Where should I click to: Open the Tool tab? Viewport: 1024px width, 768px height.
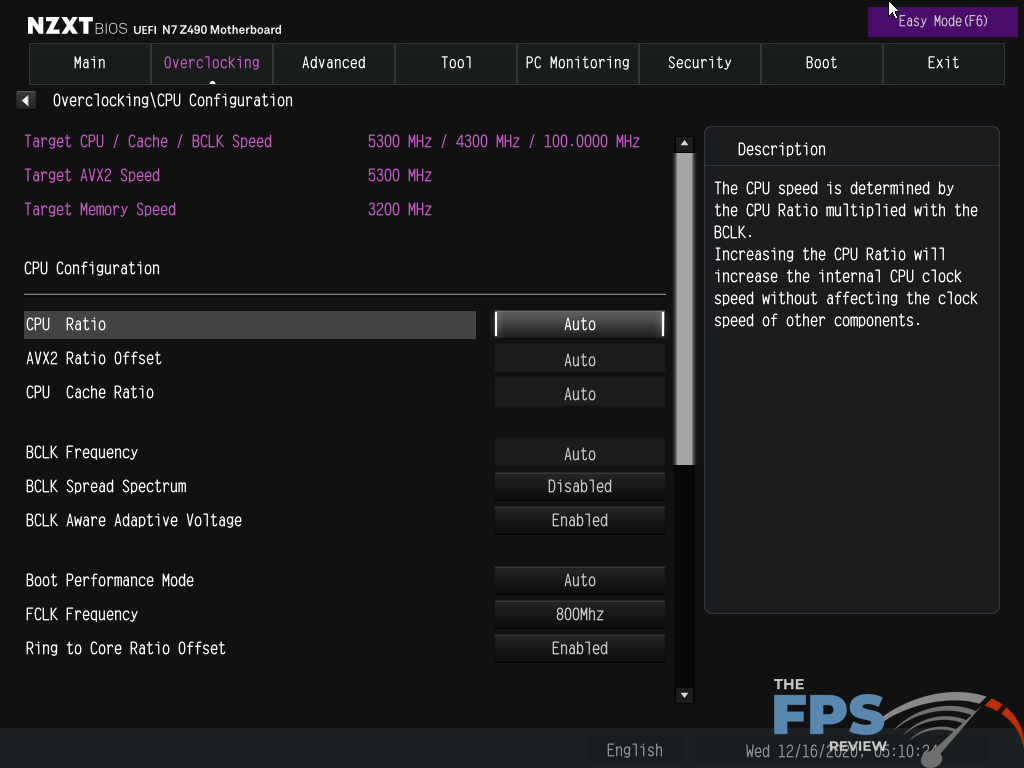point(455,62)
